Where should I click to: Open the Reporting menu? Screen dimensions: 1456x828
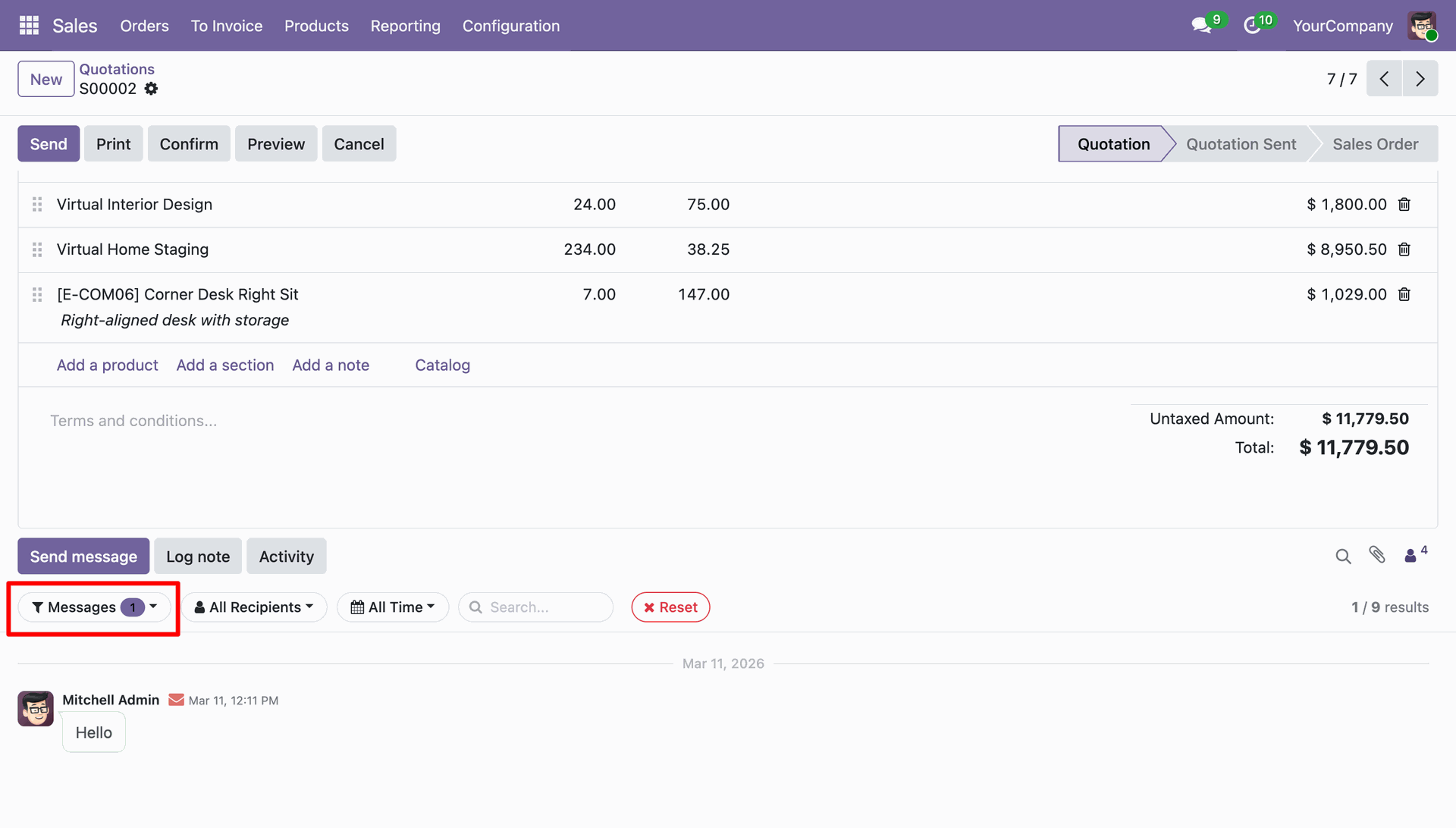[x=405, y=26]
